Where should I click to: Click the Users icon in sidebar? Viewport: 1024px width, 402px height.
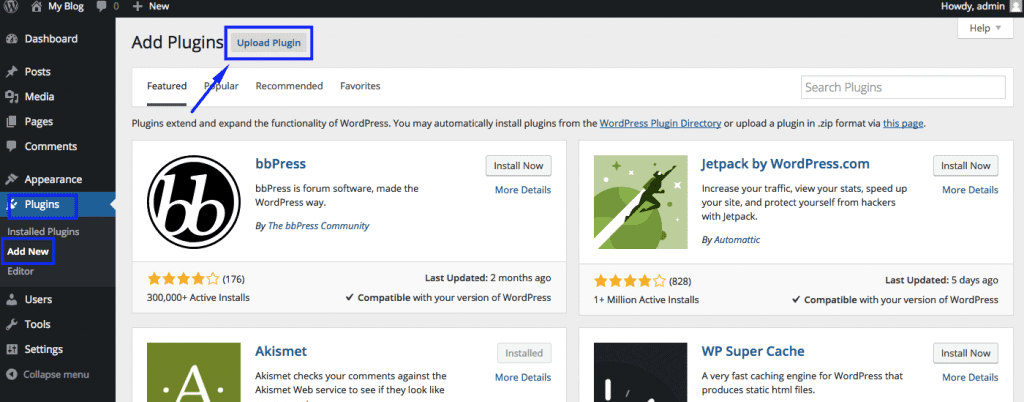(12, 300)
